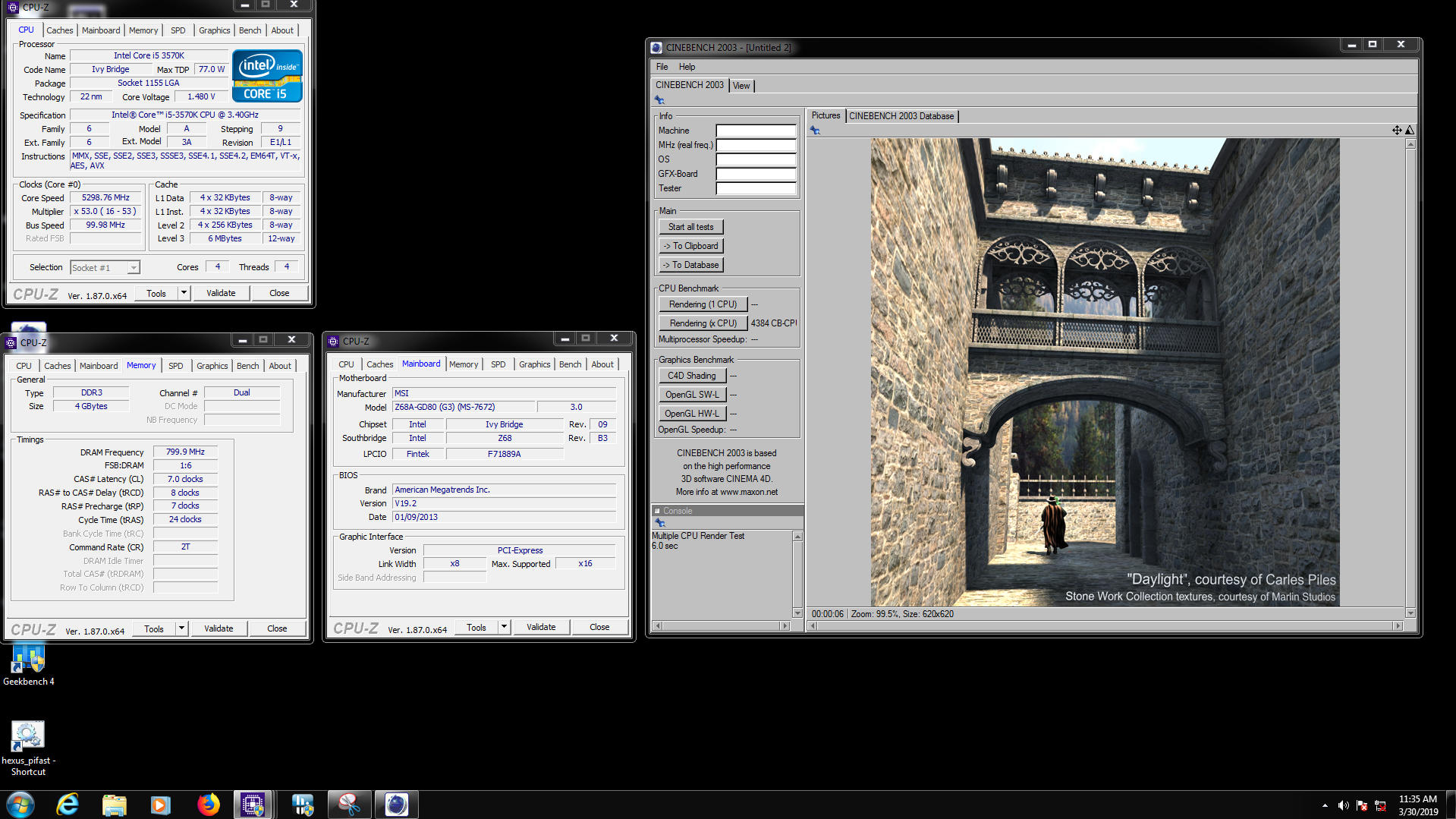Run Rendering (1 CPU) benchmark
The image size is (1456, 819).
pos(703,304)
